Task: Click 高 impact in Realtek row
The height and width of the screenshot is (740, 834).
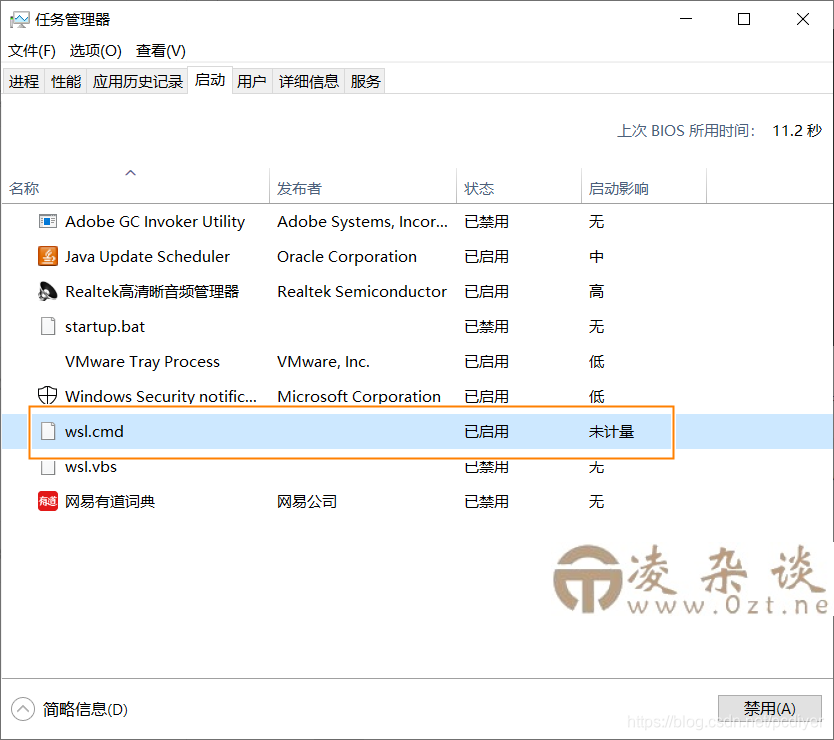Action: (596, 292)
